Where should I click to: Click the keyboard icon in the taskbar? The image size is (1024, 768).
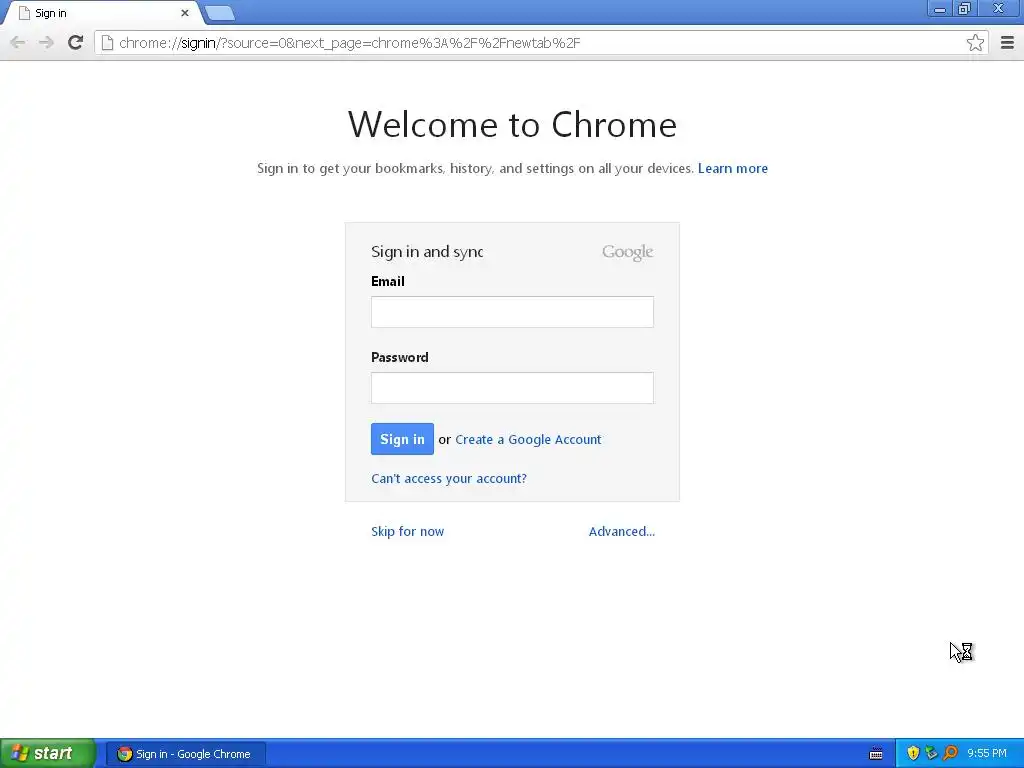point(876,754)
